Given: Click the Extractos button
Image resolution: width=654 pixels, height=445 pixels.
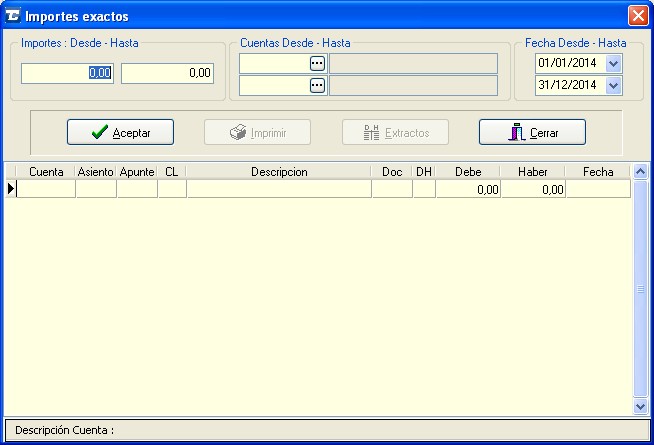Looking at the screenshot, I should pos(395,132).
